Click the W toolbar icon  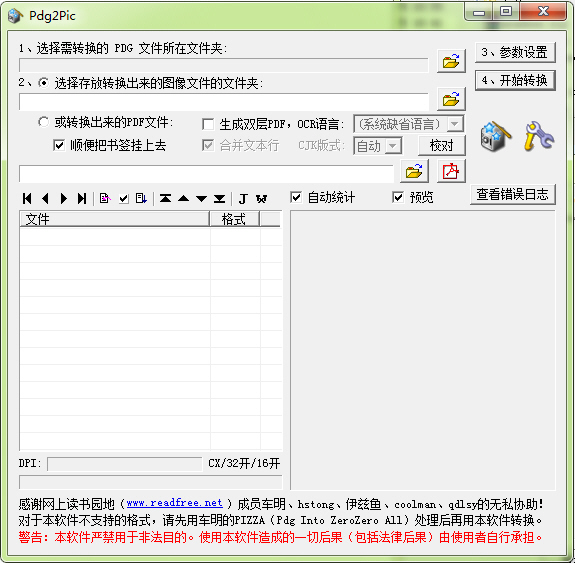261,198
